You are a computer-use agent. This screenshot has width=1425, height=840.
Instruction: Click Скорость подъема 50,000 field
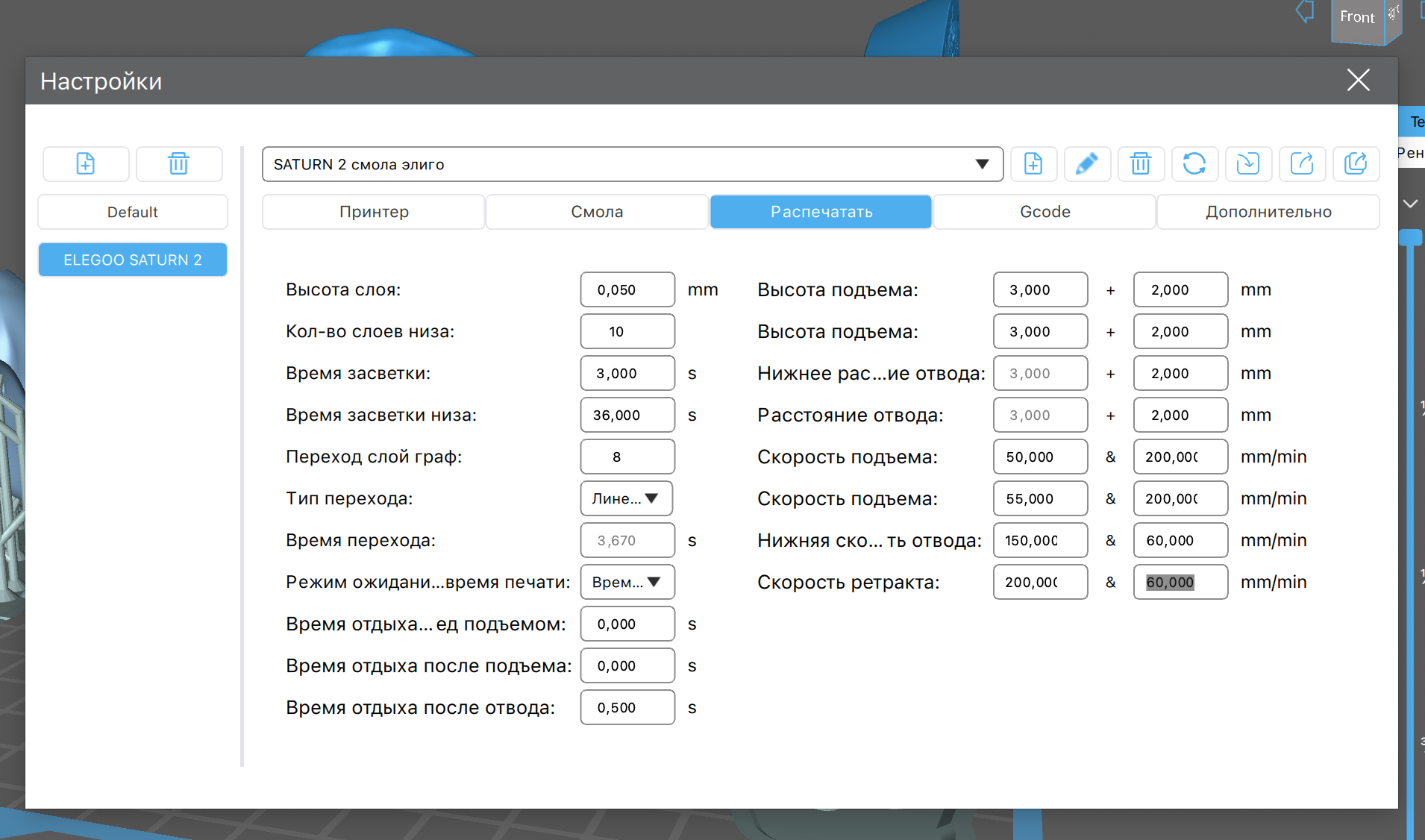click(1040, 457)
